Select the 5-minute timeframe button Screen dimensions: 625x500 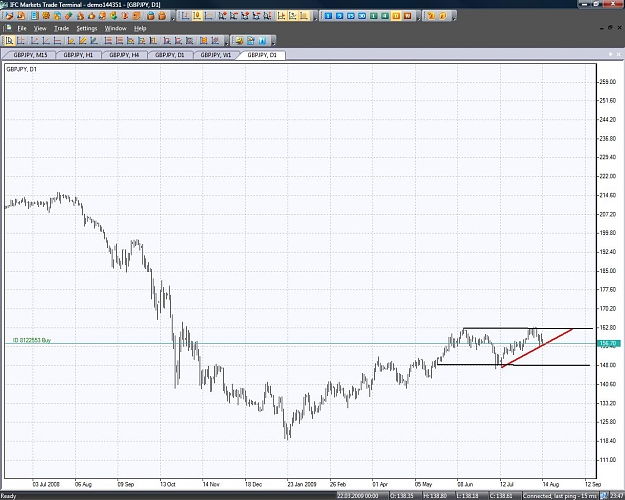(x=339, y=16)
